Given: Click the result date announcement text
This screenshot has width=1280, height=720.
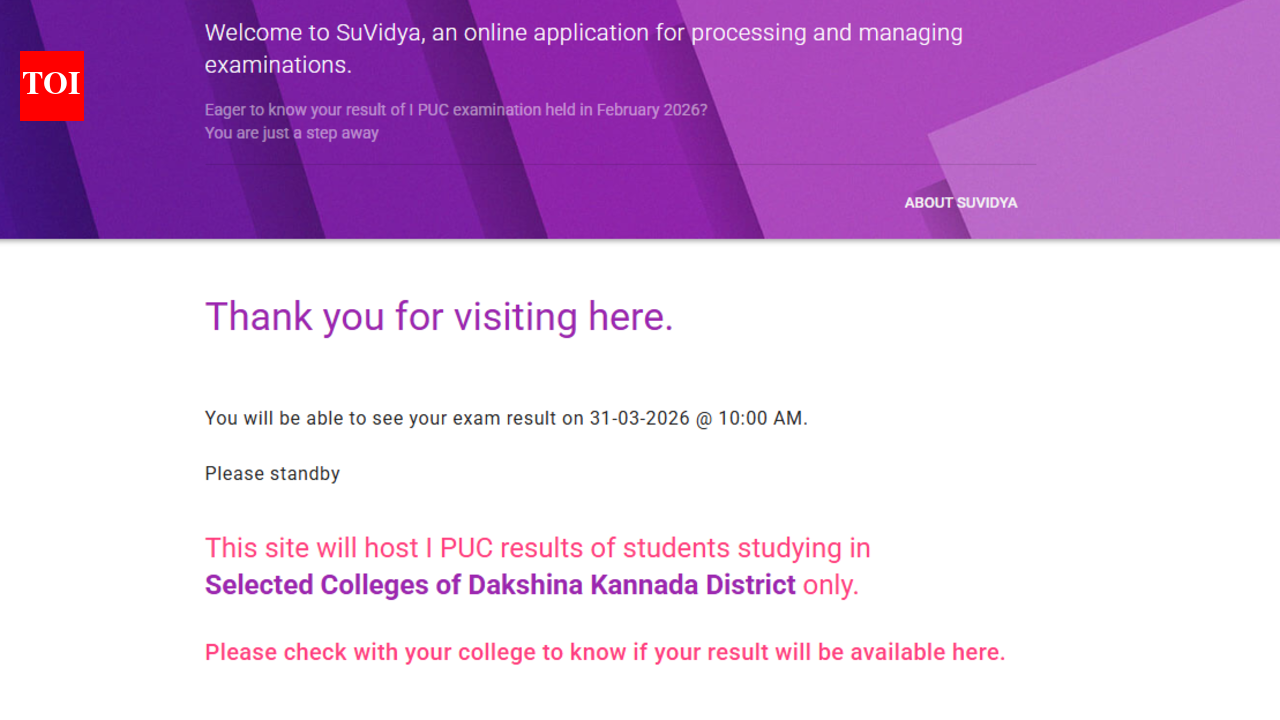Looking at the screenshot, I should pos(505,418).
